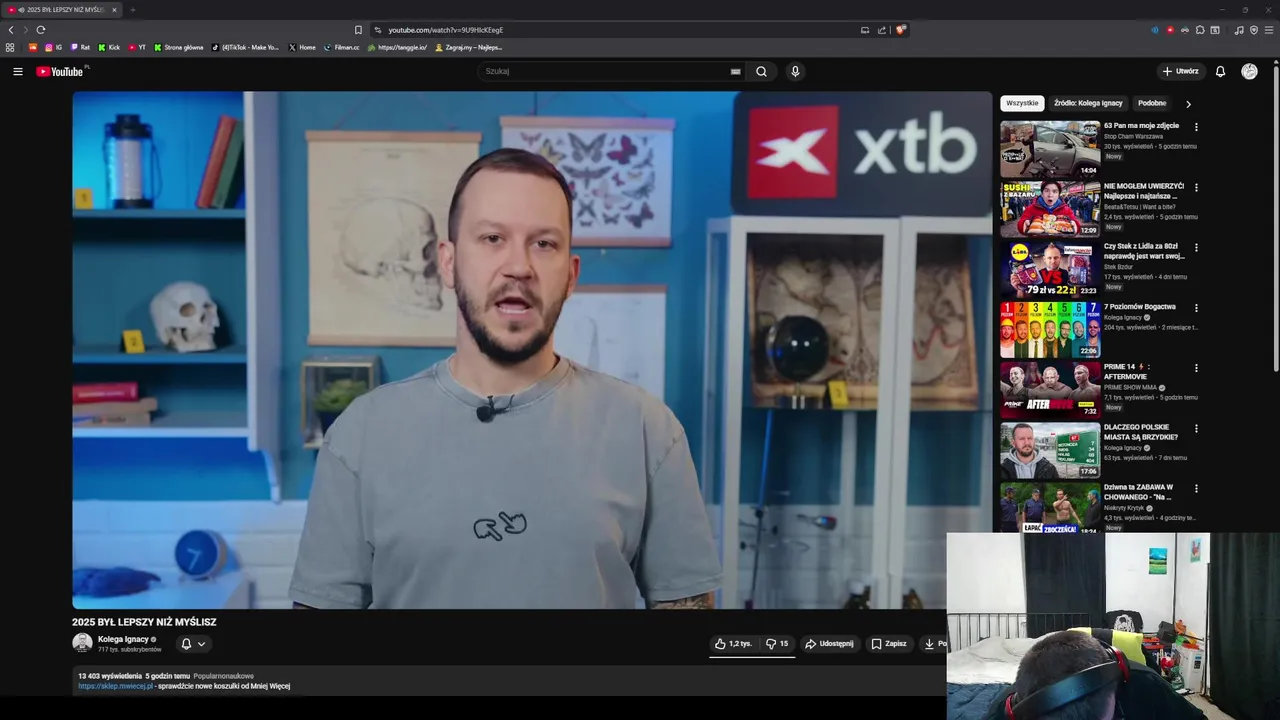The image size is (1280, 720).
Task: Open options menu for 'DLACZEGO POLSKIE MIASTA'
Action: pyautogui.click(x=1196, y=428)
